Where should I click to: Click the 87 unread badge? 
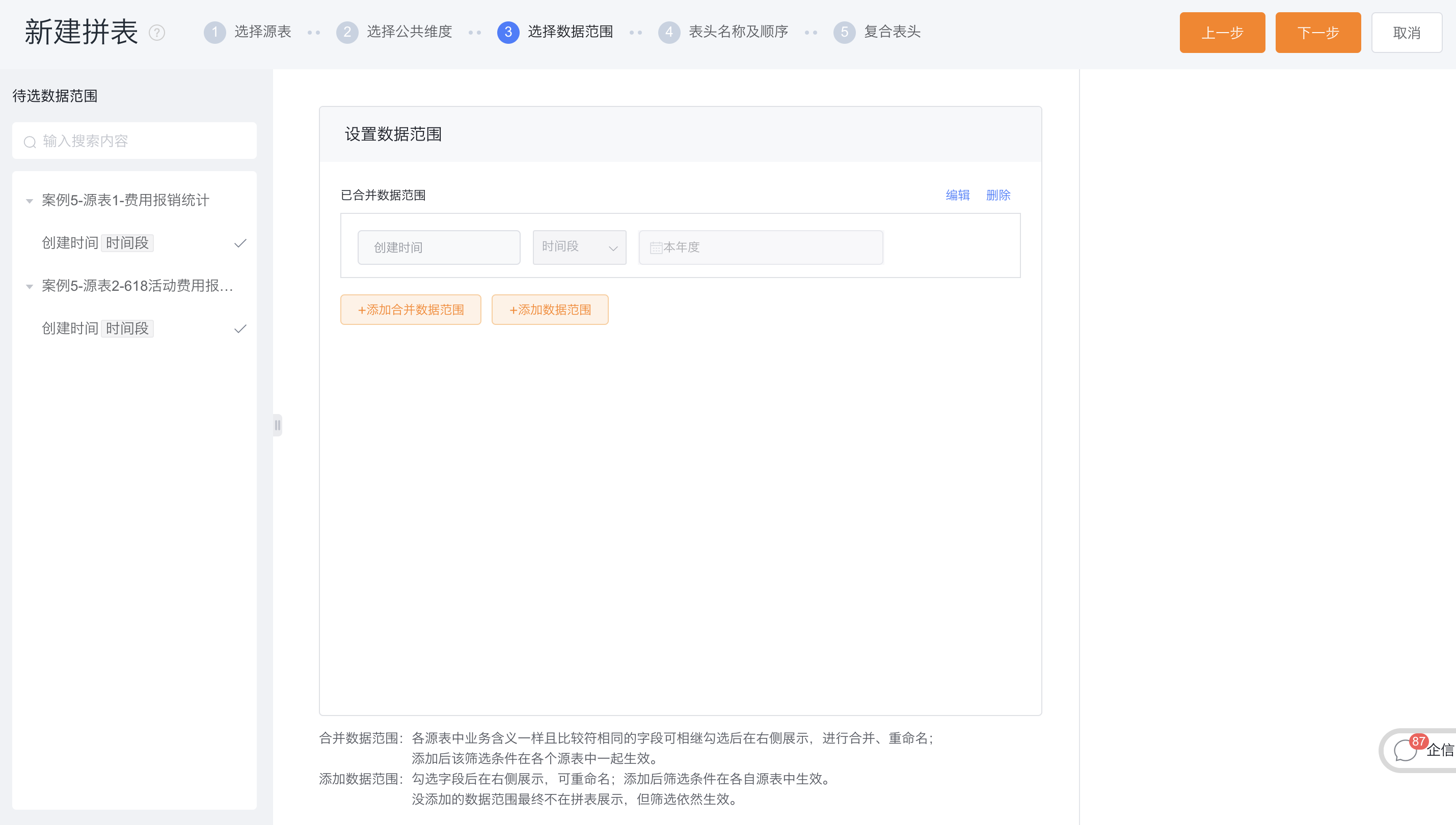(1418, 741)
